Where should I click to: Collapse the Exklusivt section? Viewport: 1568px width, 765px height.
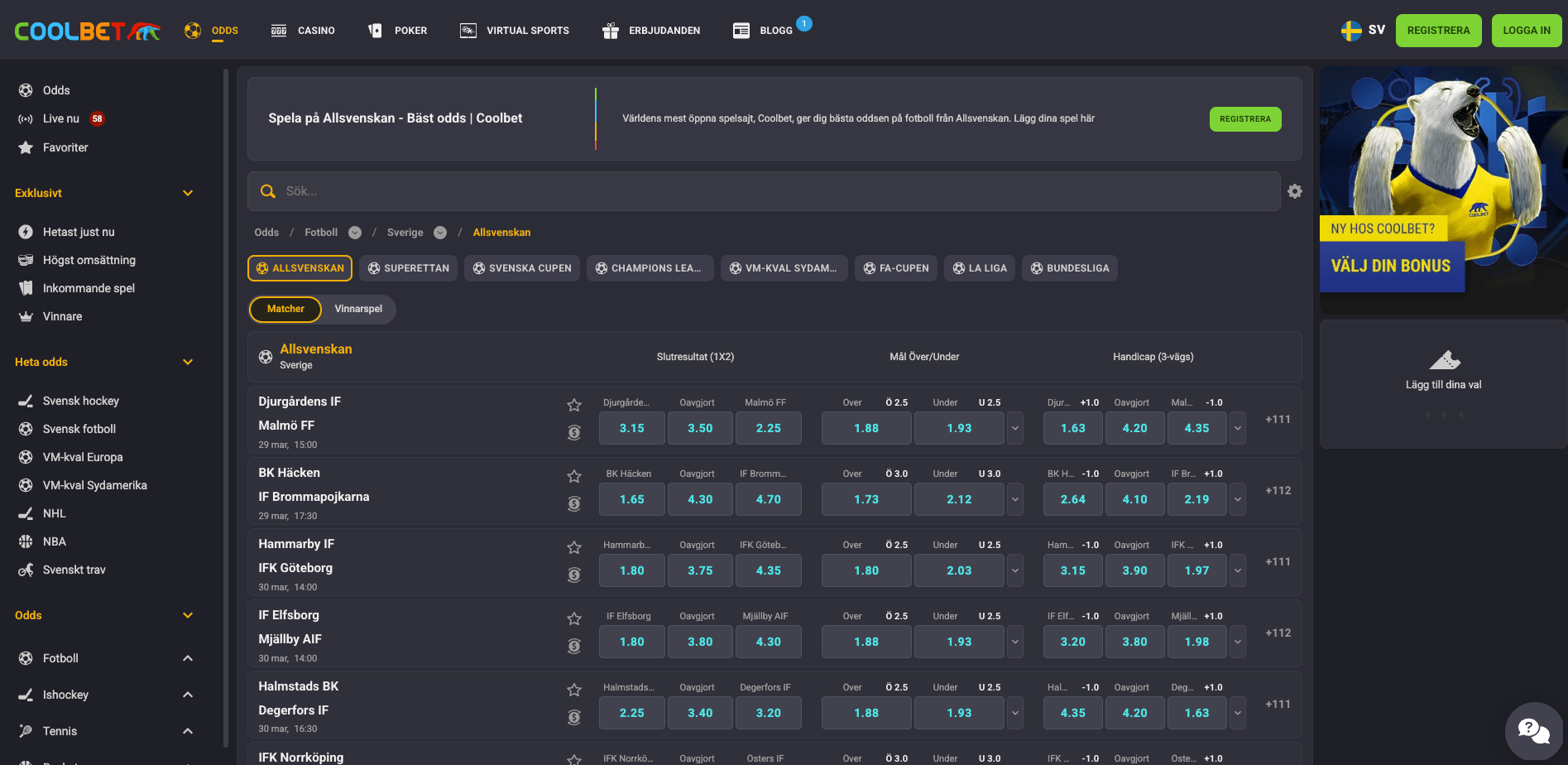(188, 193)
